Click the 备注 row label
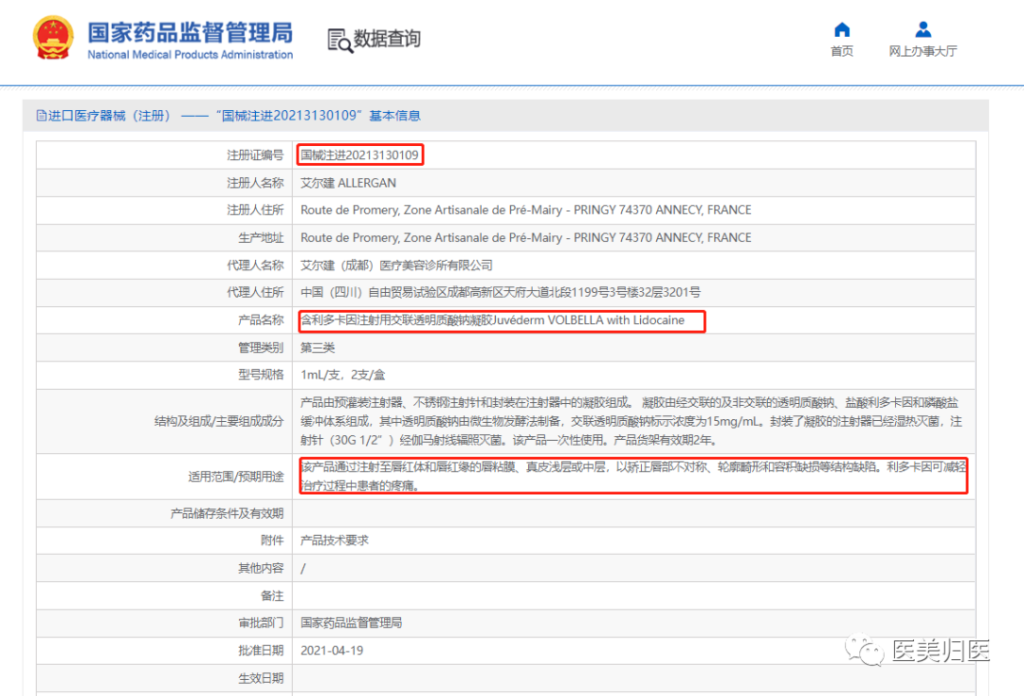The height and width of the screenshot is (696, 1024). click(x=272, y=595)
